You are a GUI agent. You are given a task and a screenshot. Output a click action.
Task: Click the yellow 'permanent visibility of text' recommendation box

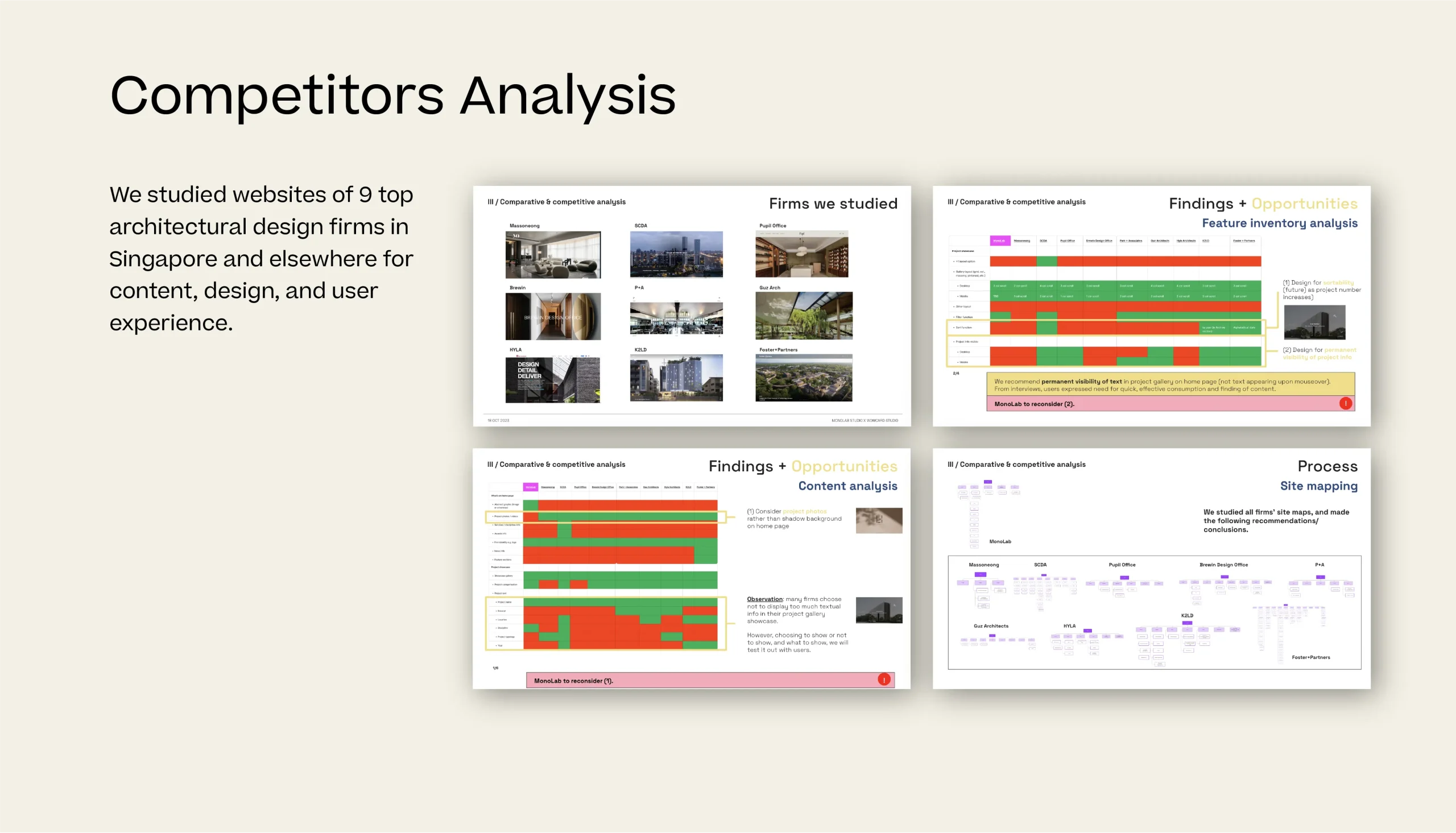click(1170, 384)
